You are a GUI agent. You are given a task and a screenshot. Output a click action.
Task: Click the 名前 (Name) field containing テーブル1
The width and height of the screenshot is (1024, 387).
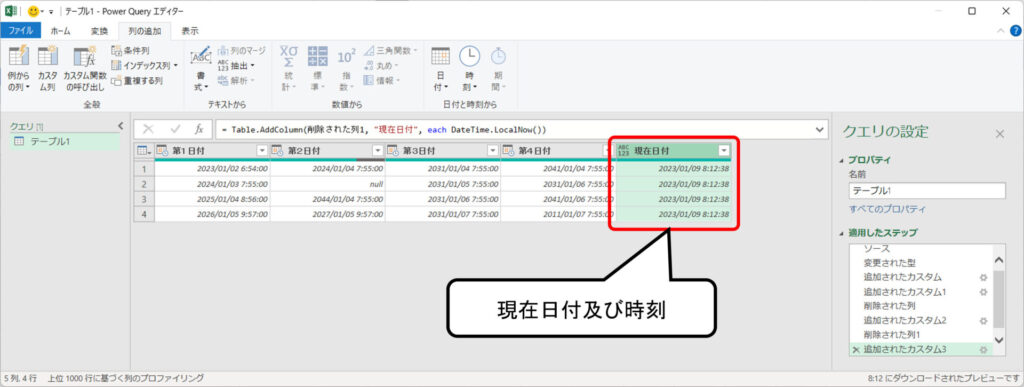[927, 191]
